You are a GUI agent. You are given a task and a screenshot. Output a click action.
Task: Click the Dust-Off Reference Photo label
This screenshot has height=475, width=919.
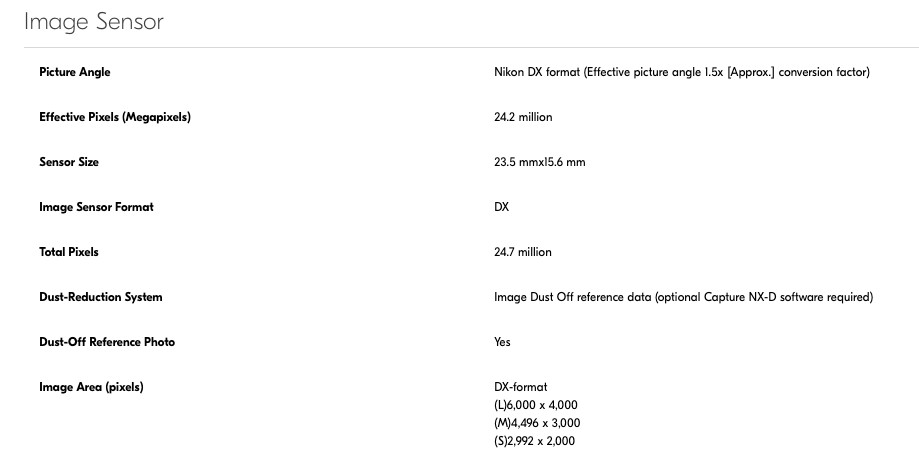(107, 342)
